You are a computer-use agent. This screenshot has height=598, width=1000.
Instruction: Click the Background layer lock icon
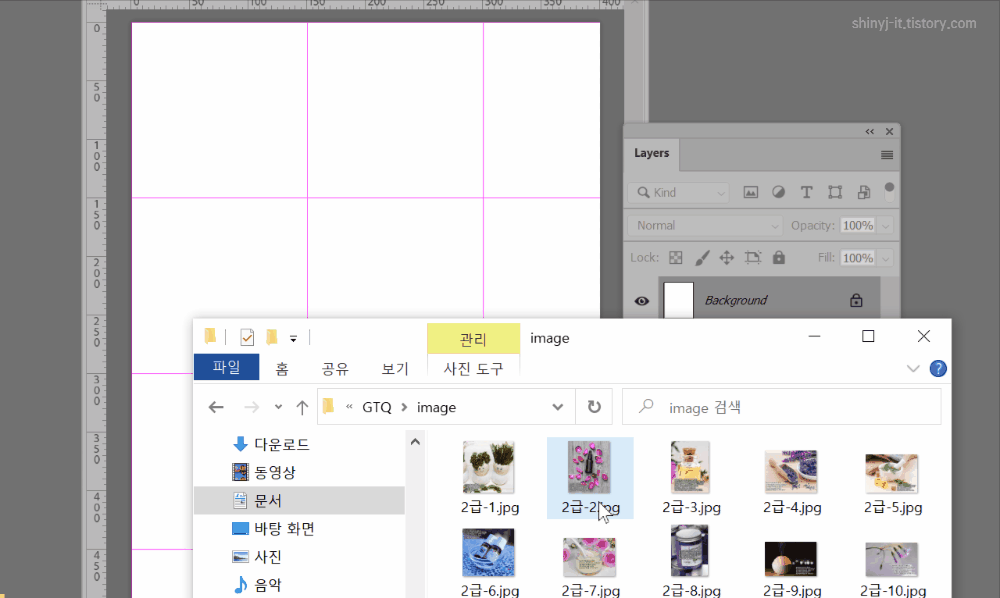[856, 300]
